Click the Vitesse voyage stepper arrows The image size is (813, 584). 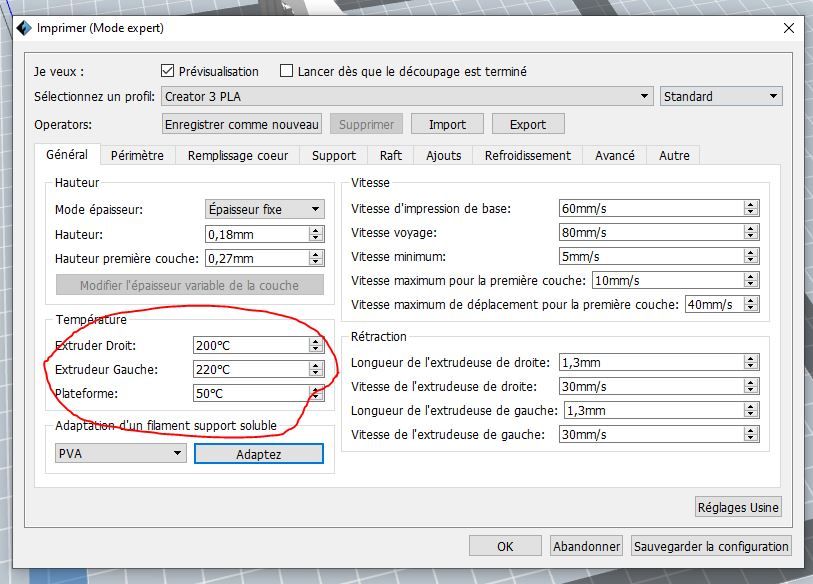751,232
